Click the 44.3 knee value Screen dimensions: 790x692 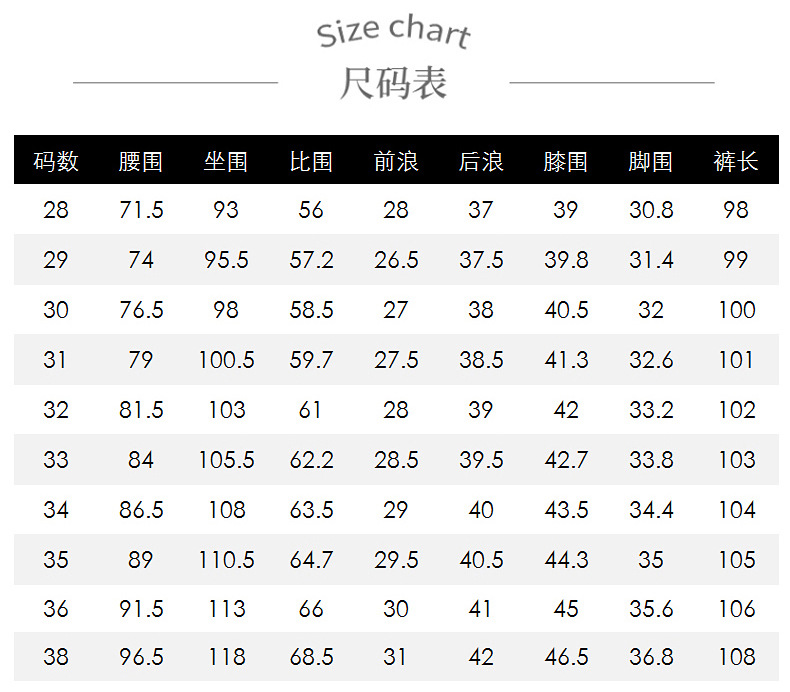click(x=566, y=560)
